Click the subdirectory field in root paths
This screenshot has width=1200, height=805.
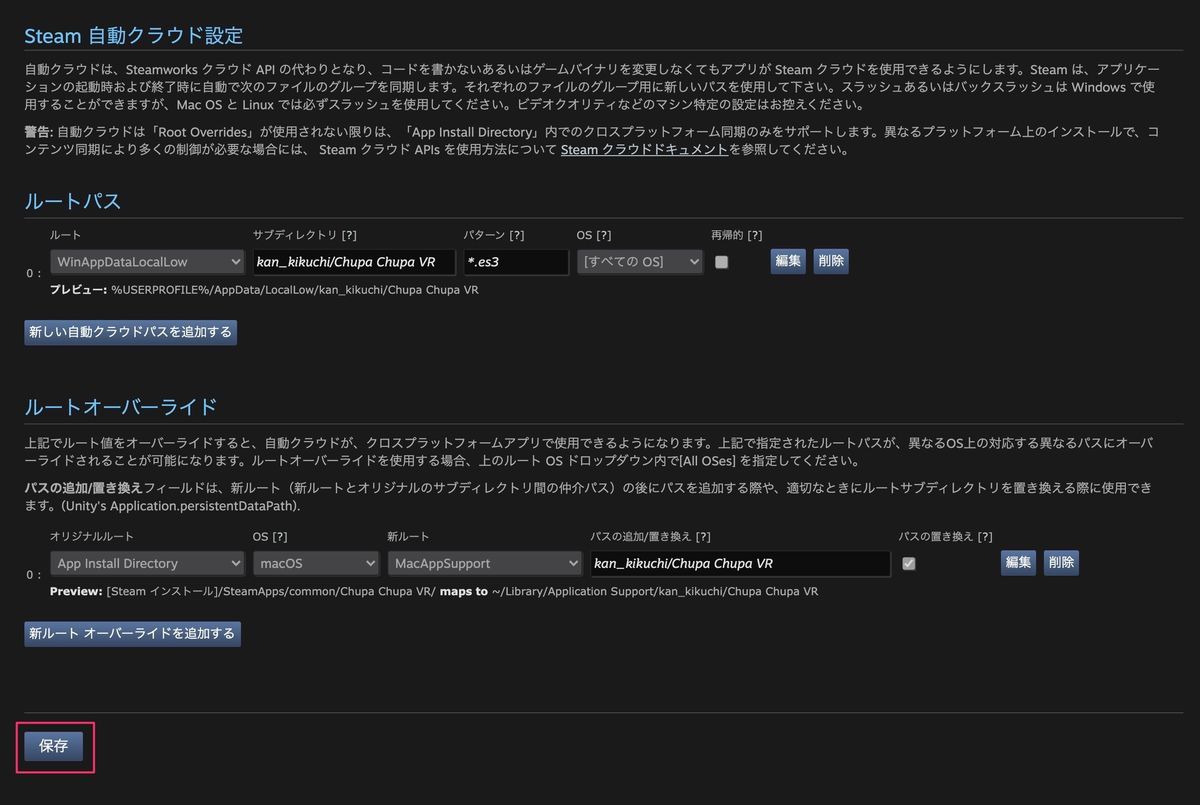(x=354, y=262)
